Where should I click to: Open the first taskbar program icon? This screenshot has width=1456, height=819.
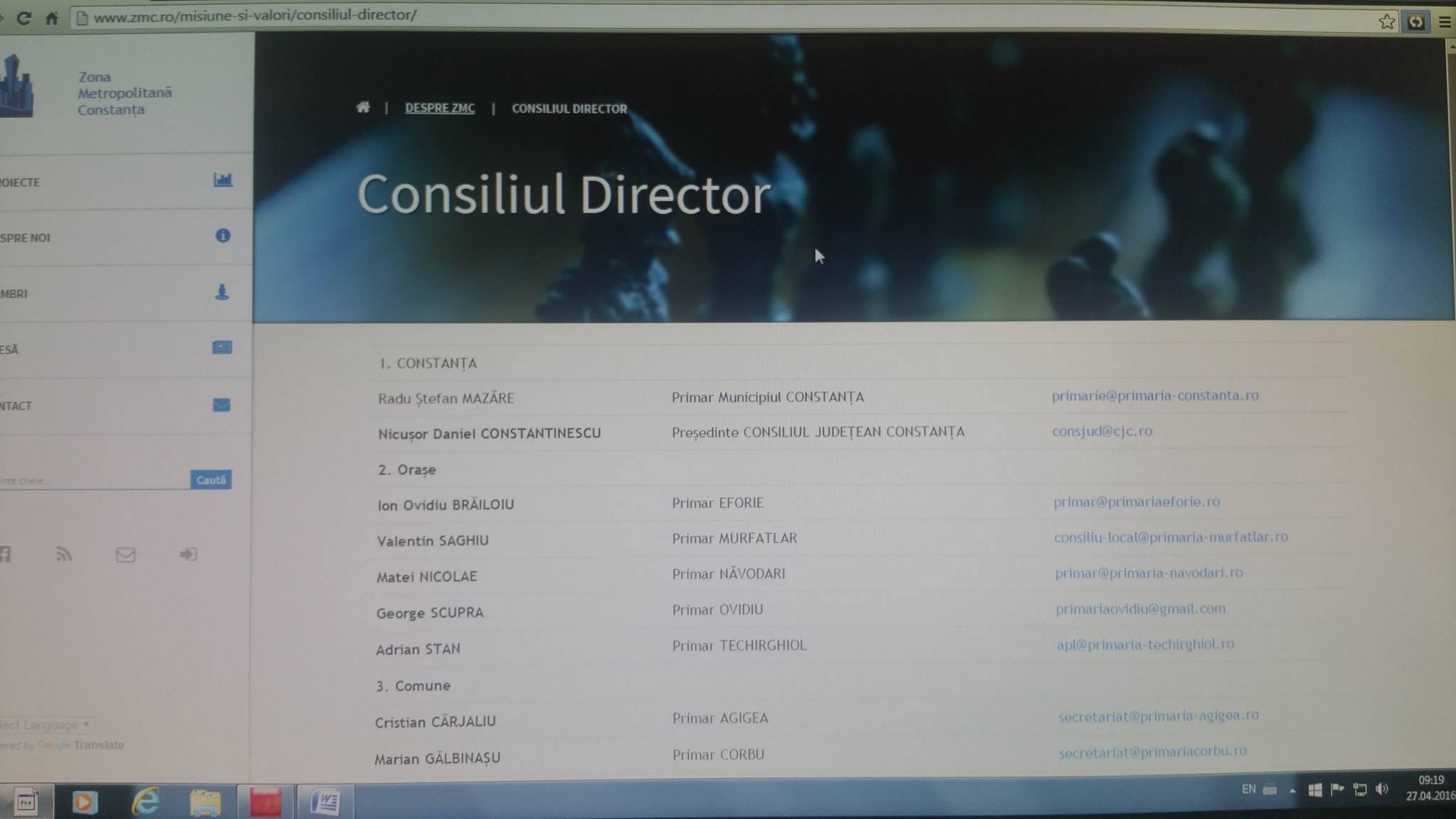(x=26, y=803)
